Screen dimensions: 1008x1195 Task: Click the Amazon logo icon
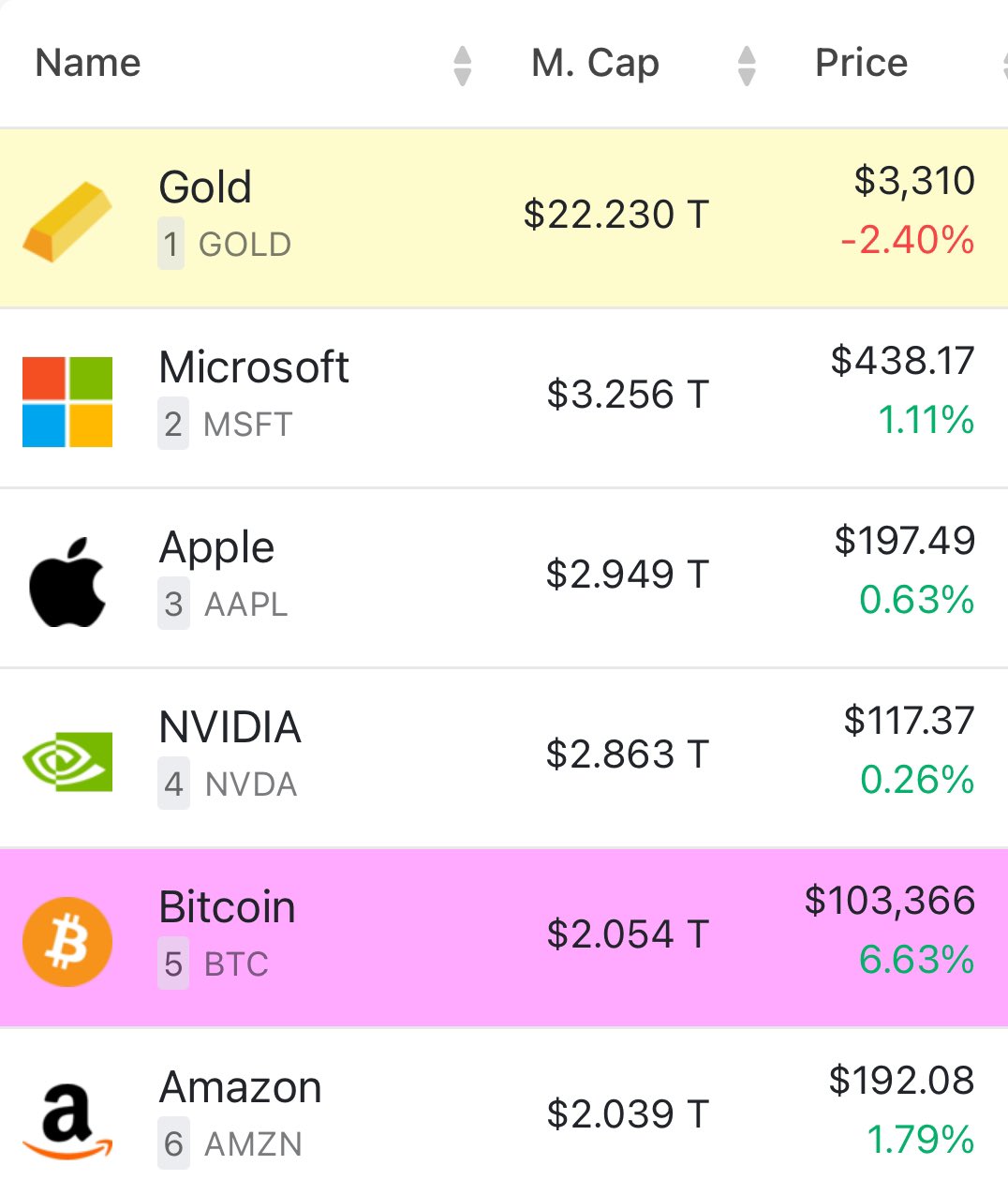coord(67,1121)
